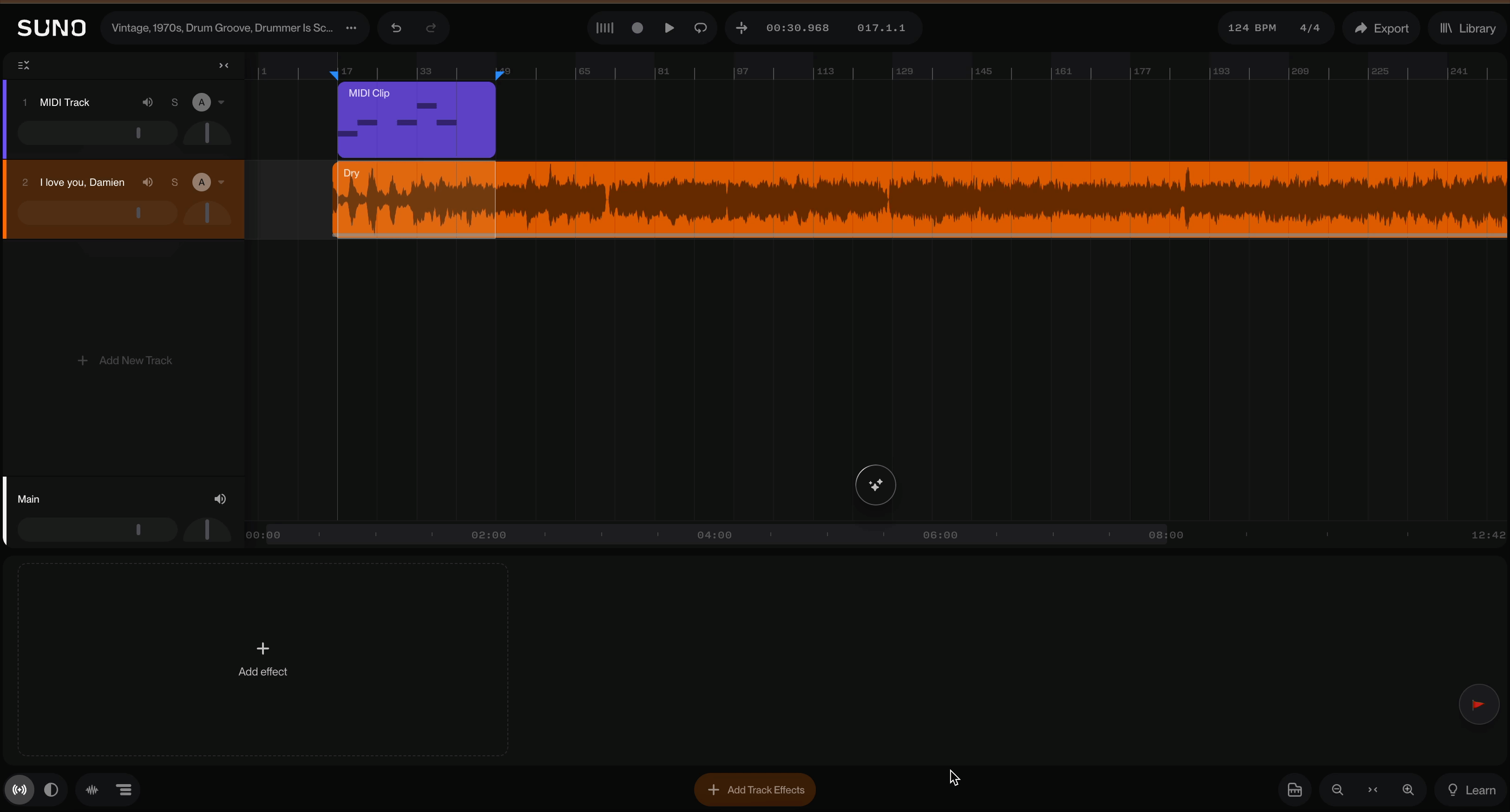1510x812 pixels.
Task: Select the MIDI Clip on the timeline
Action: tap(416, 119)
